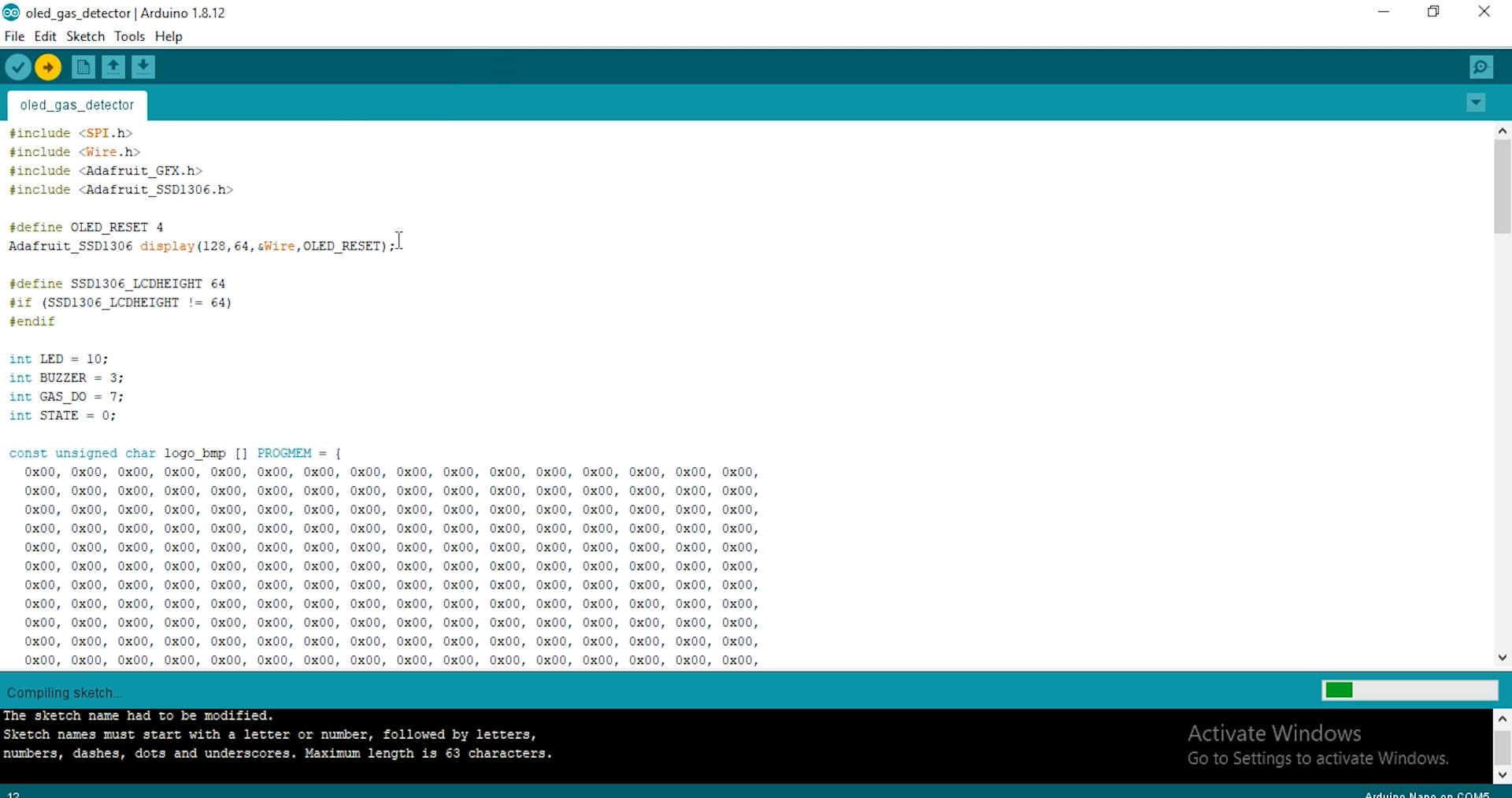This screenshot has width=1512, height=798.
Task: Click 'The sketch name had to be modified.' message
Action: click(139, 716)
